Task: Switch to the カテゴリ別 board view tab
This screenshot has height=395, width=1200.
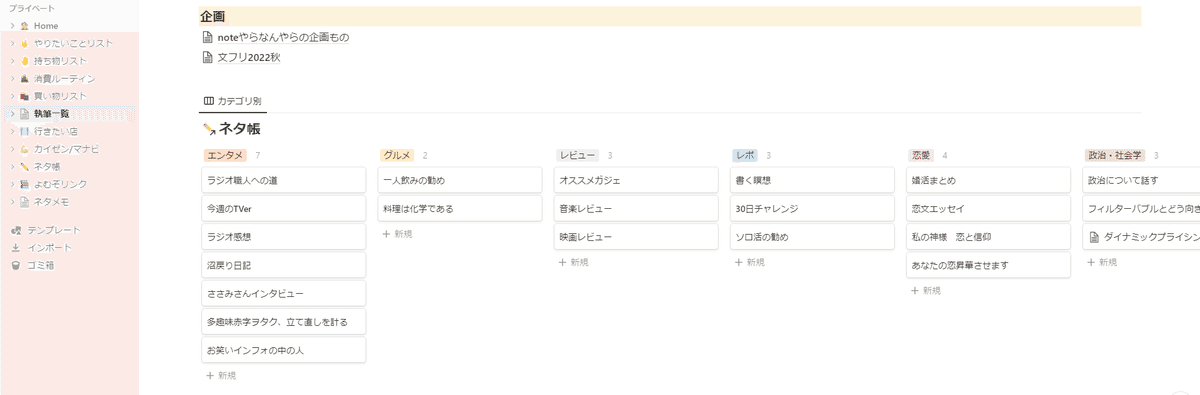Action: pos(233,101)
